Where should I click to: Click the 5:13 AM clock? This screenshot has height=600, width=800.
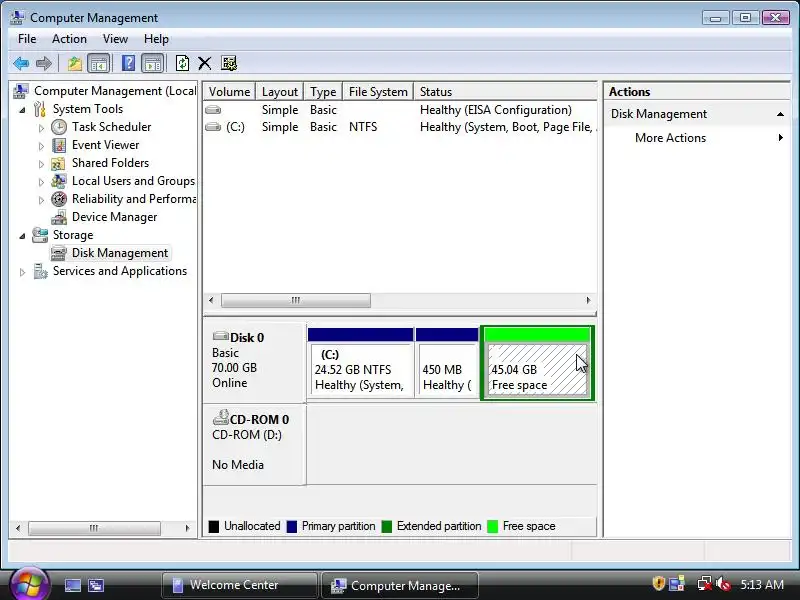(762, 584)
